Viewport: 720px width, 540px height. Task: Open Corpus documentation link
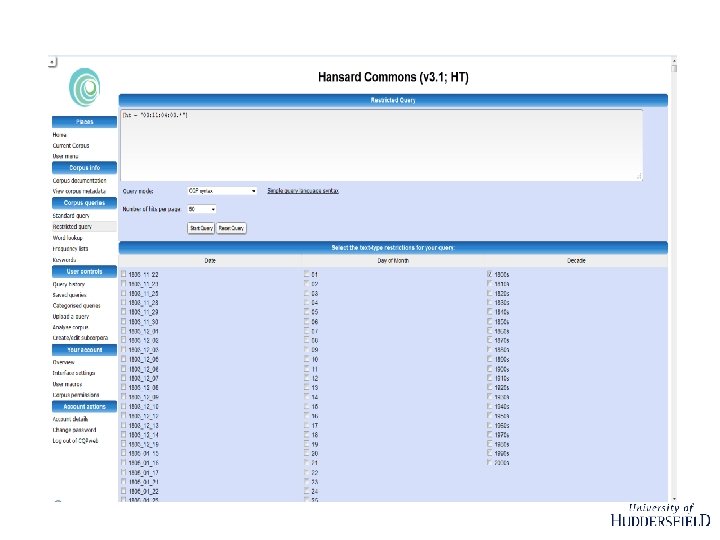pos(79,180)
